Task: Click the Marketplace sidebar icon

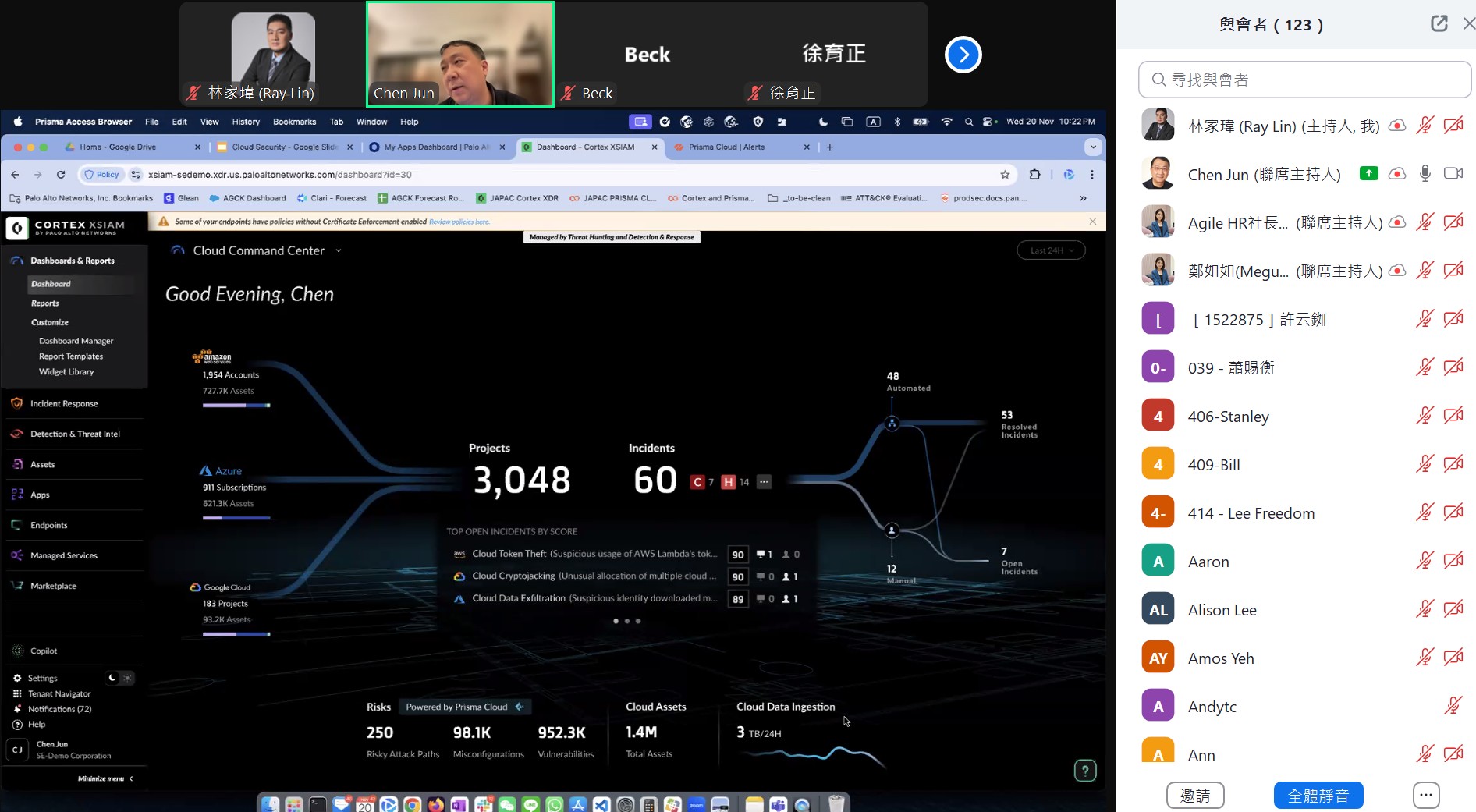Action: (x=17, y=586)
